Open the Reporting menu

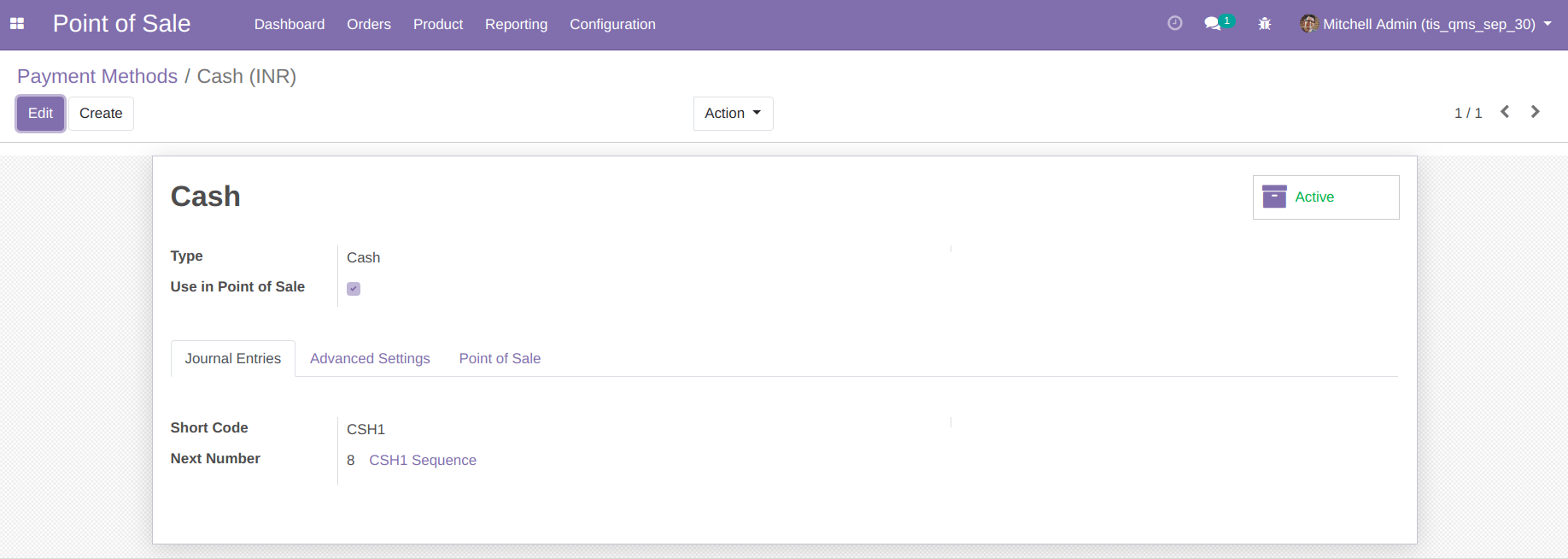tap(516, 24)
